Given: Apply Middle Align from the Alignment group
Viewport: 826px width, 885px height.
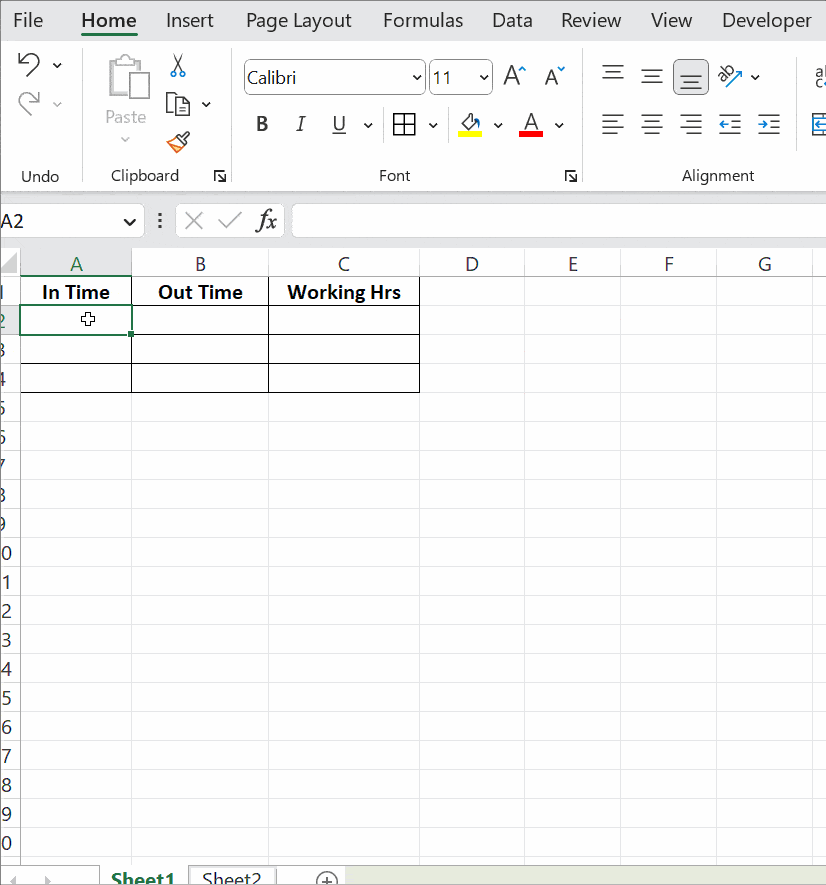Looking at the screenshot, I should pos(690,77).
